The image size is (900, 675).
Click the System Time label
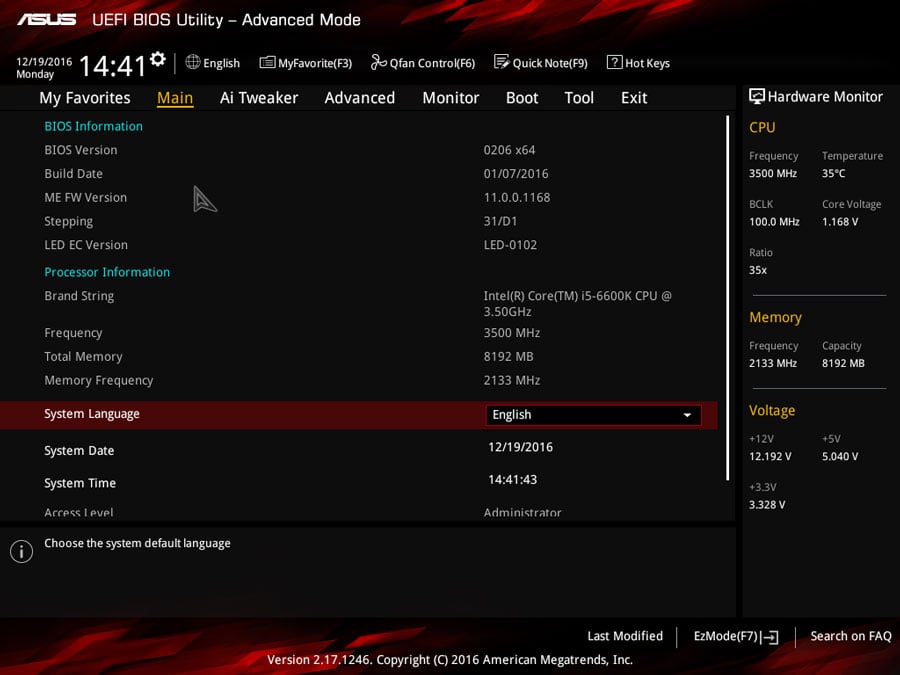coord(80,483)
